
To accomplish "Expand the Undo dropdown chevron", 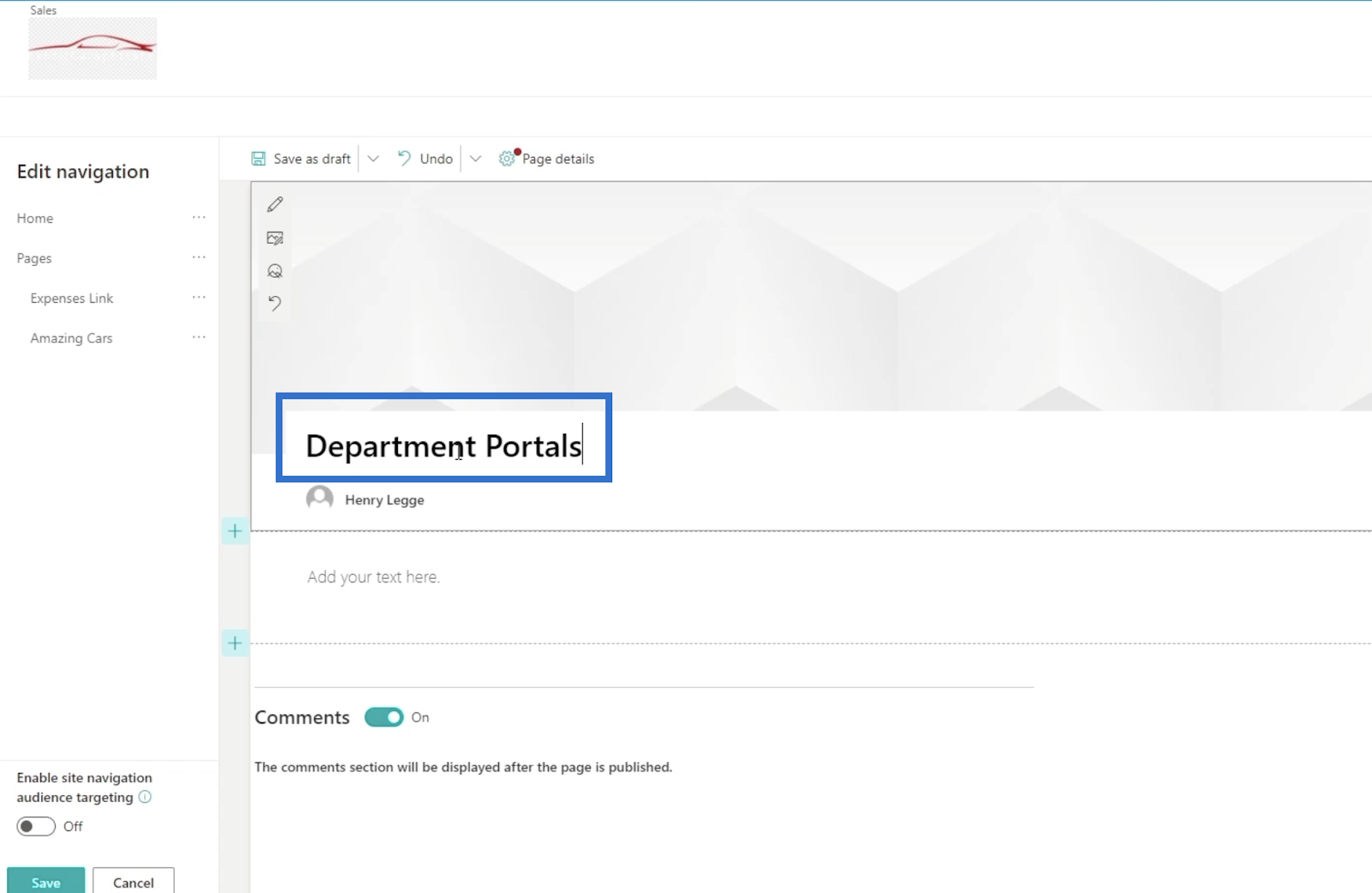I will [476, 159].
